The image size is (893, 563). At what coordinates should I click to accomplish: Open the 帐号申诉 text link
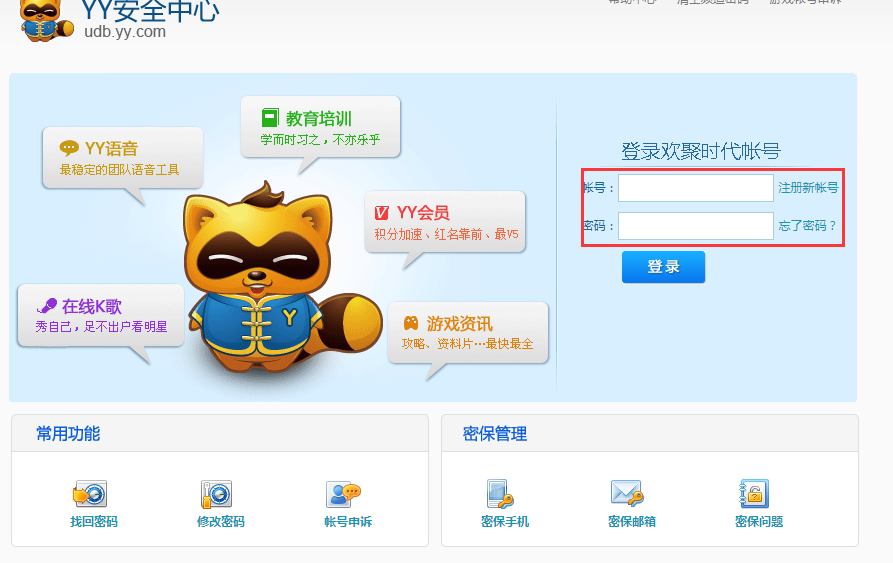[x=348, y=521]
